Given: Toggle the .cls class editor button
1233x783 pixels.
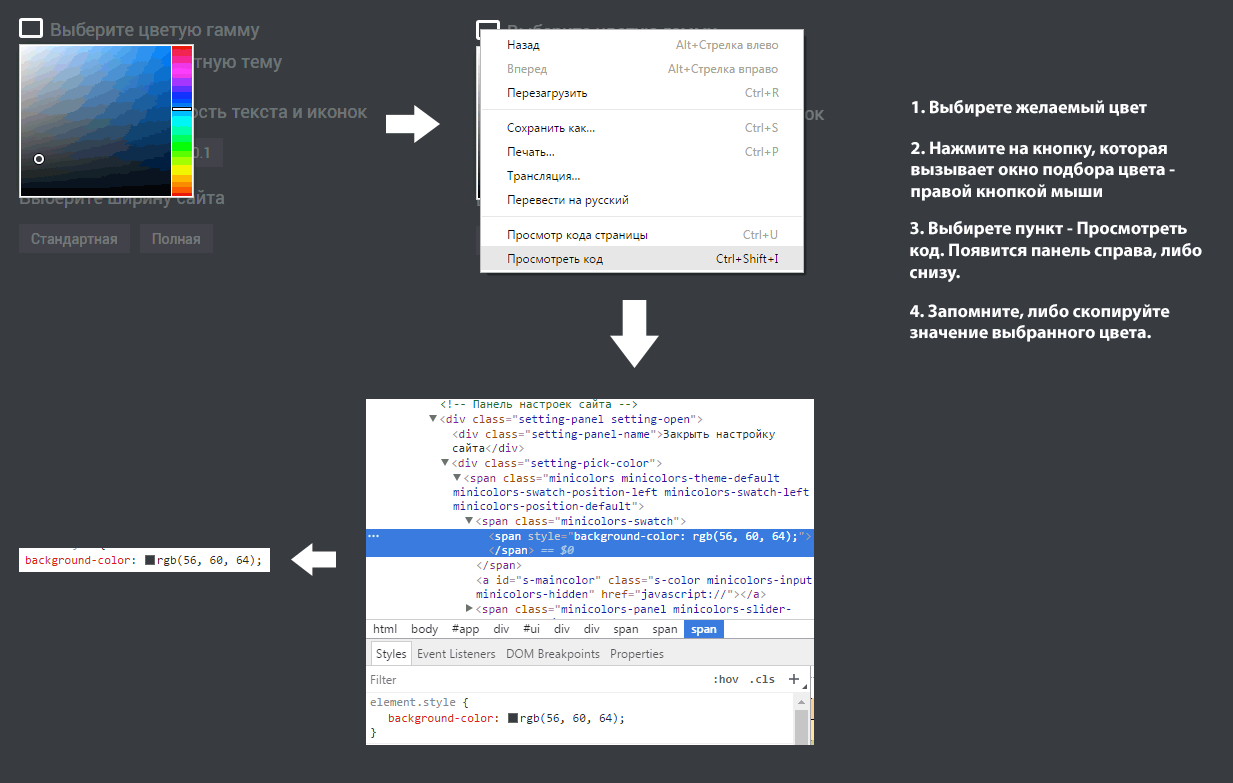Looking at the screenshot, I should point(761,679).
